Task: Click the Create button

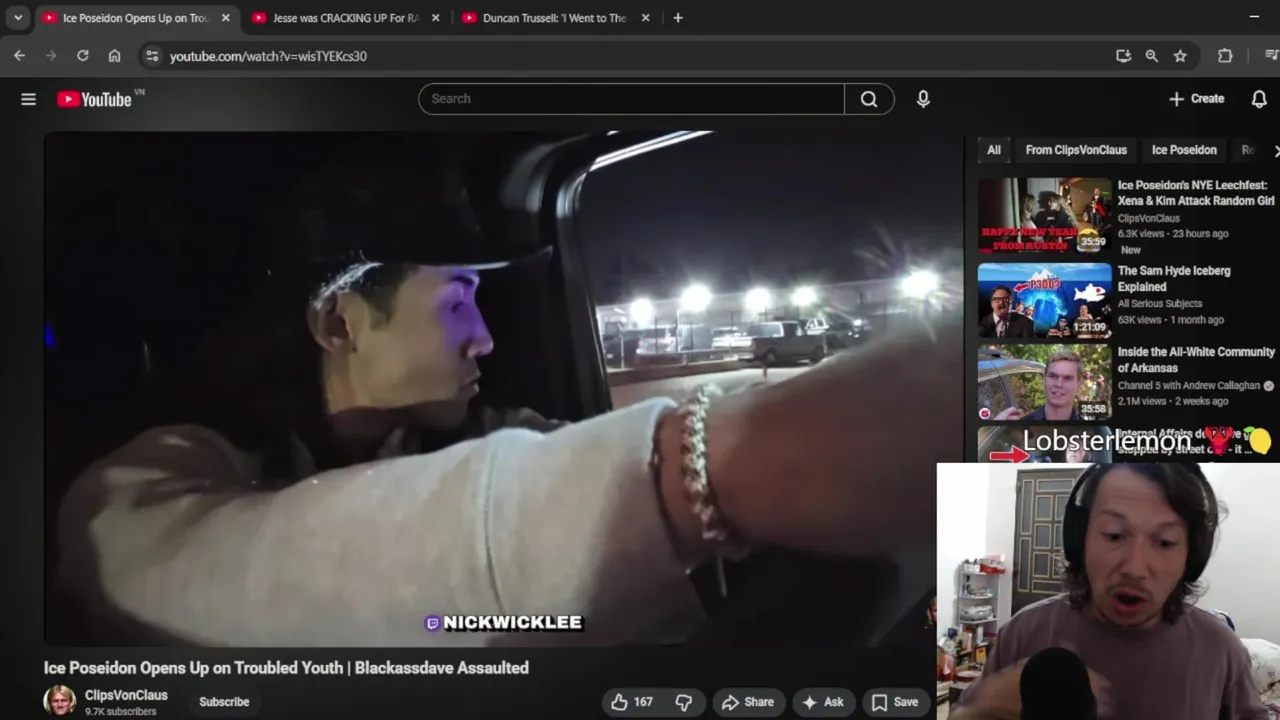Action: (x=1196, y=99)
